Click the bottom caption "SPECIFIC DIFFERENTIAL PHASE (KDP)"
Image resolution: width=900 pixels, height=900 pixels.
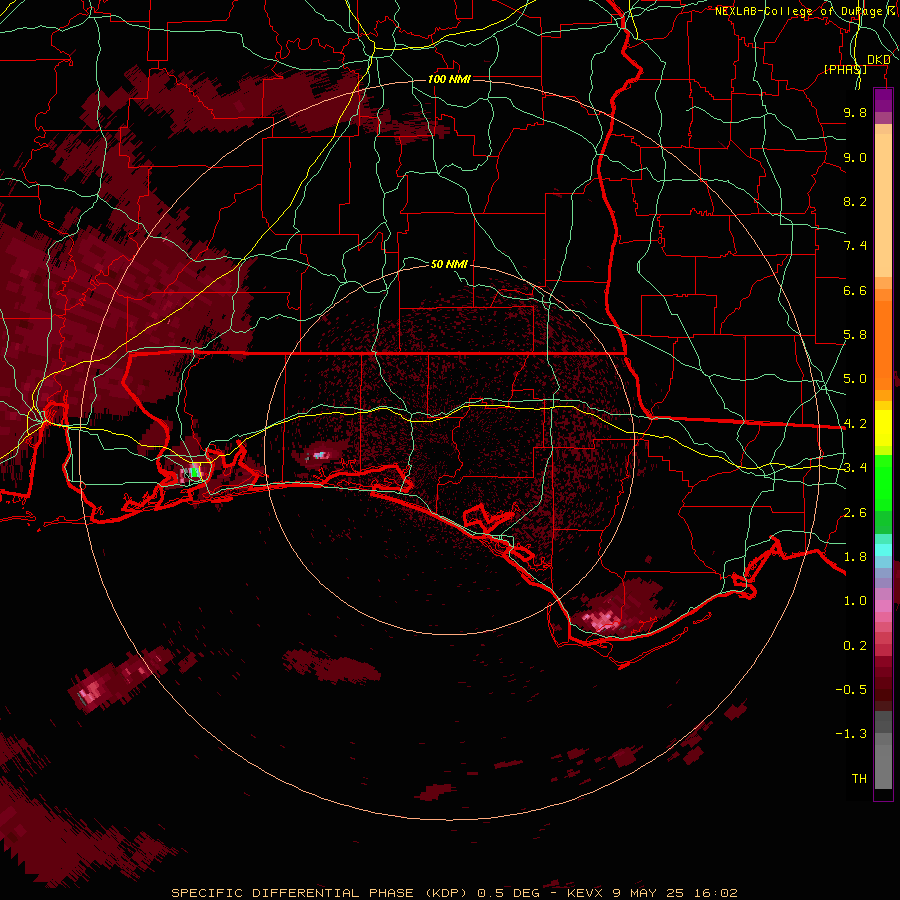click(x=318, y=893)
